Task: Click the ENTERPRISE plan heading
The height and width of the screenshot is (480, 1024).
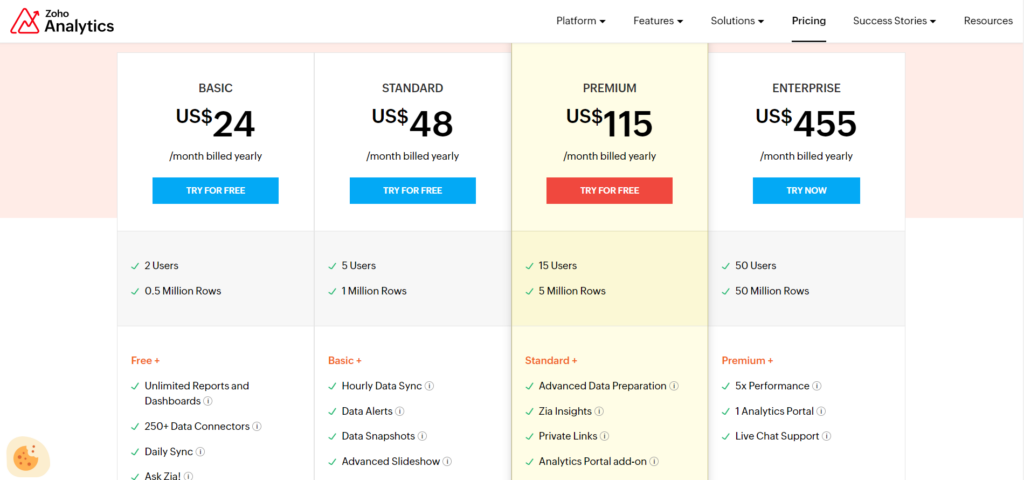Action: [807, 88]
